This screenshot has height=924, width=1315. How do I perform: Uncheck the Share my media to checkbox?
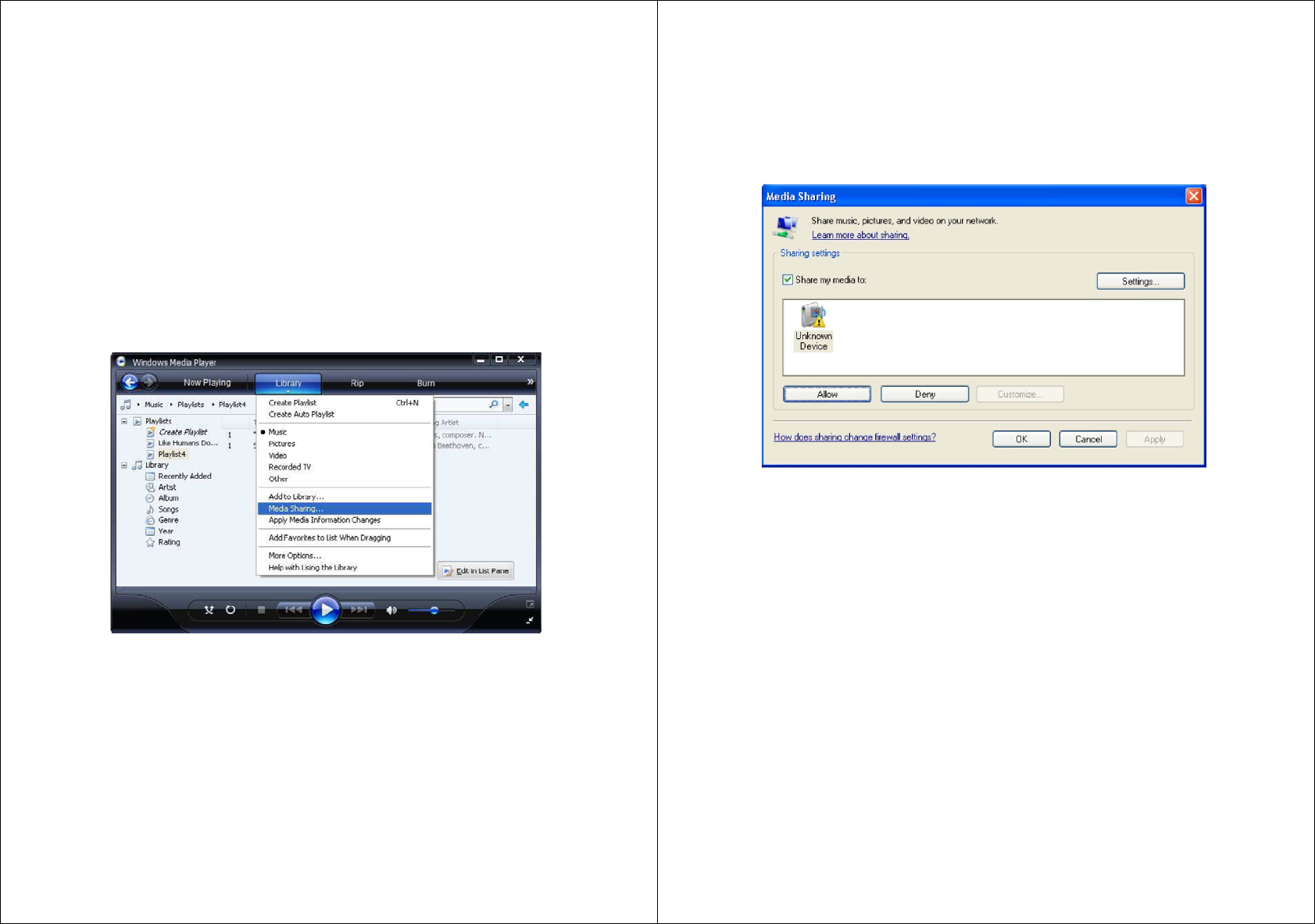coord(788,280)
